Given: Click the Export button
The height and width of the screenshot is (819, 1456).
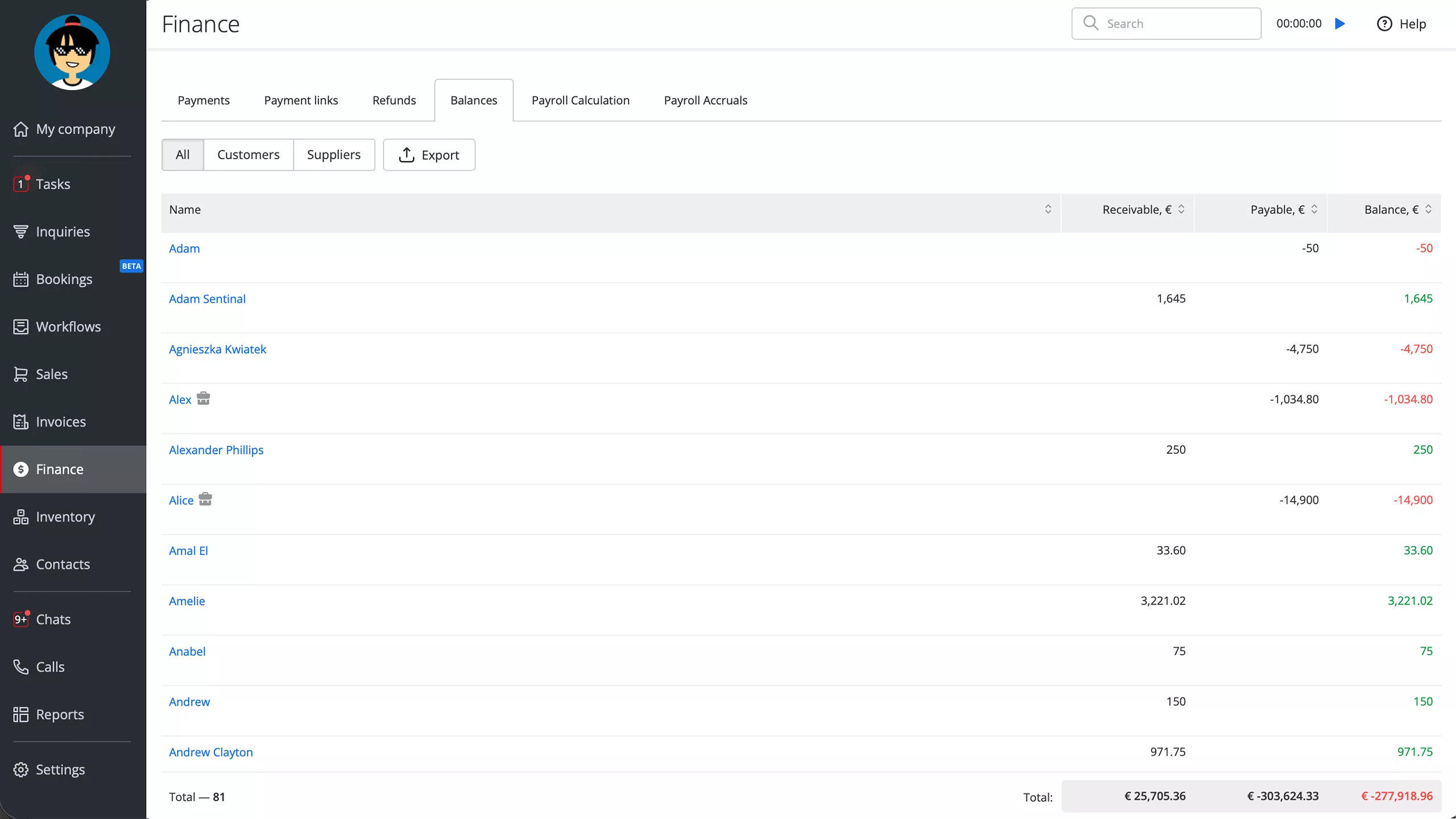Looking at the screenshot, I should 429,155.
